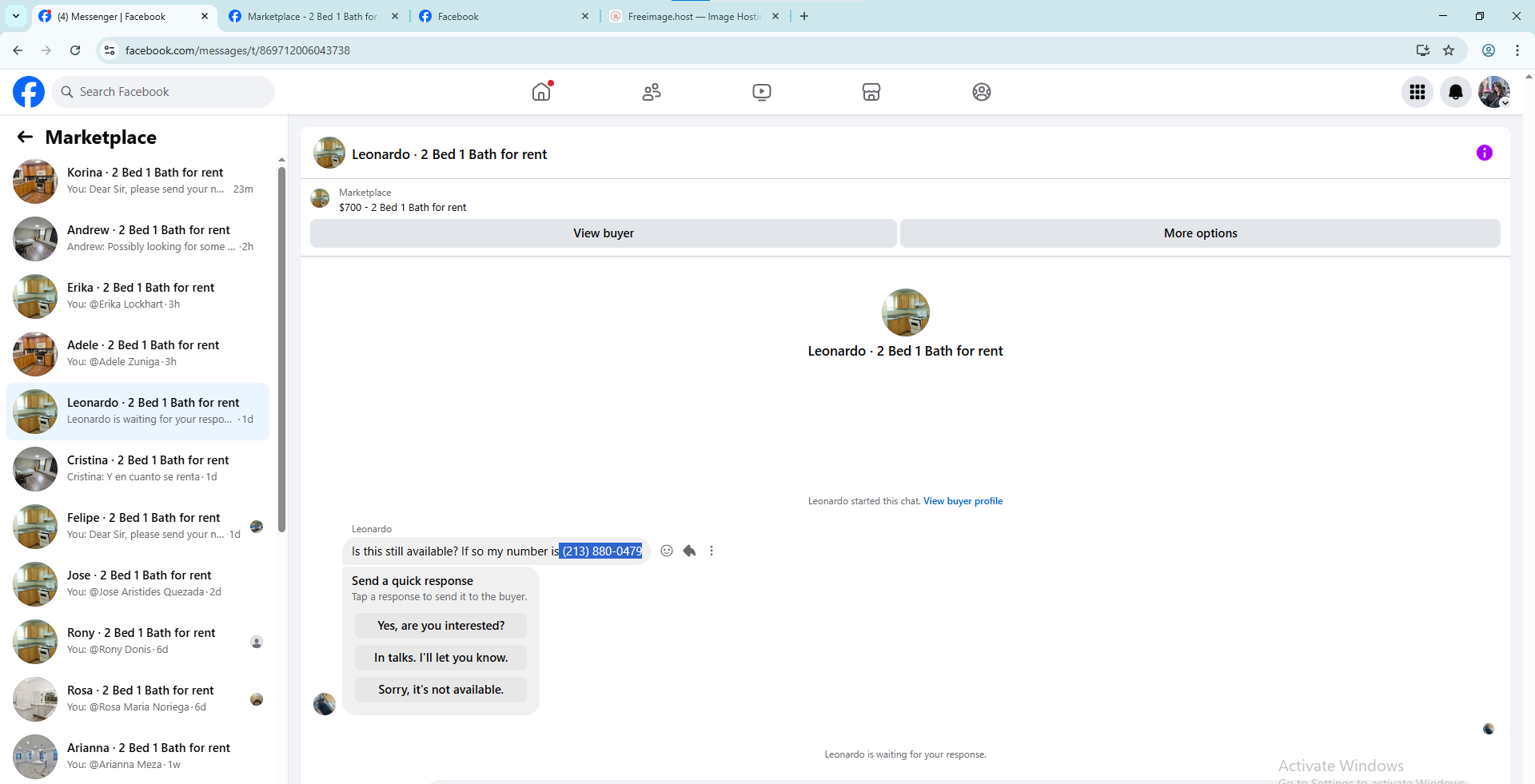
Task: Open the Video (Watch) icon
Action: (762, 92)
